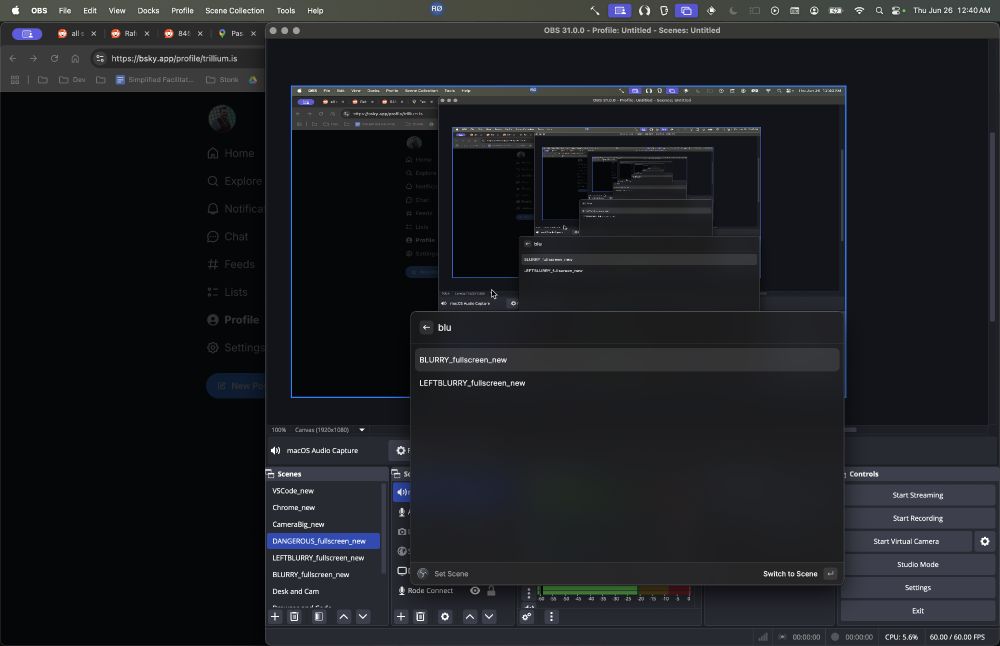
Task: Move scene down in Scenes toolbar
Action: [x=363, y=617]
